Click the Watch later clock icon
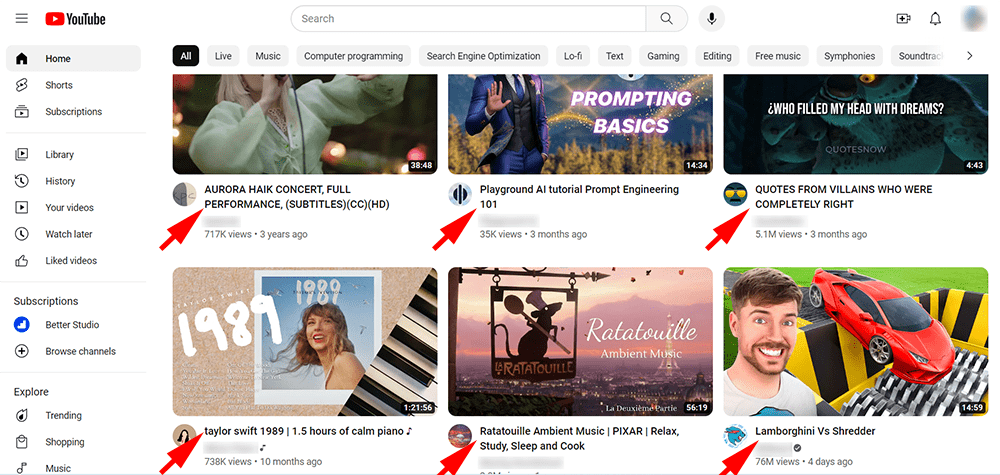This screenshot has width=1000, height=475. pyautogui.click(x=22, y=234)
